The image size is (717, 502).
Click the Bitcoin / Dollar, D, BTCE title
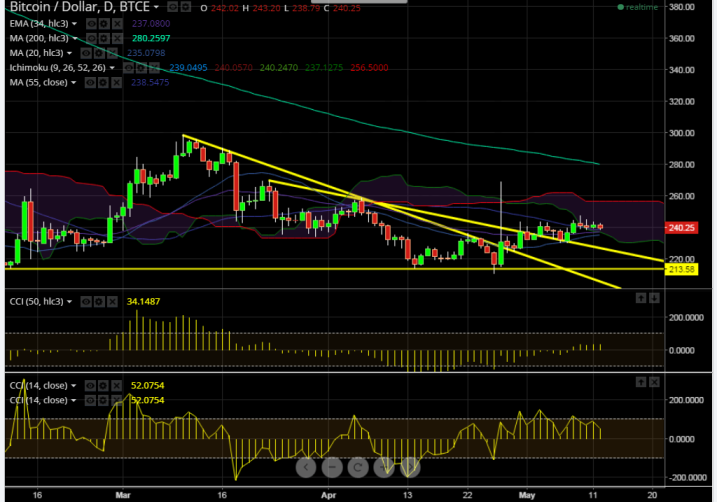pyautogui.click(x=80, y=7)
